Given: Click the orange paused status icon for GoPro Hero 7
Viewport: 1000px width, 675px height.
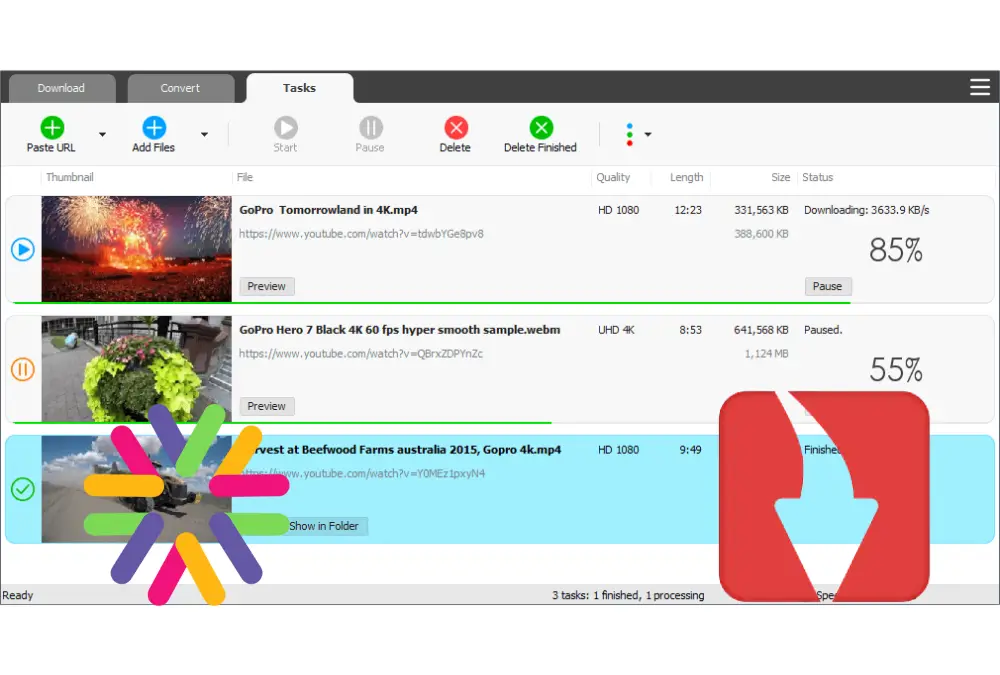Looking at the screenshot, I should 23,369.
